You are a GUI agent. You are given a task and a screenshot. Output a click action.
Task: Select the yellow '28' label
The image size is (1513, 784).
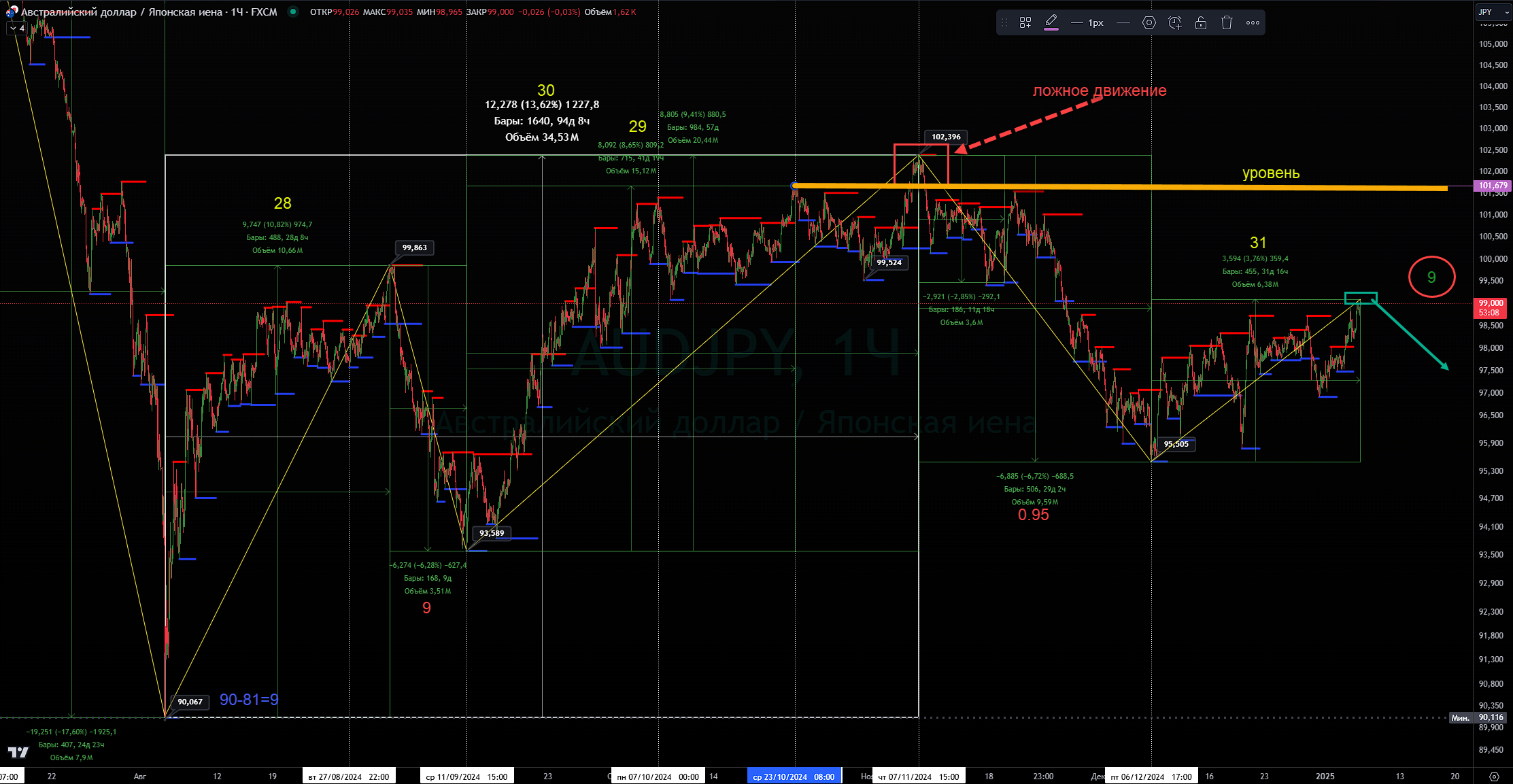pos(282,203)
